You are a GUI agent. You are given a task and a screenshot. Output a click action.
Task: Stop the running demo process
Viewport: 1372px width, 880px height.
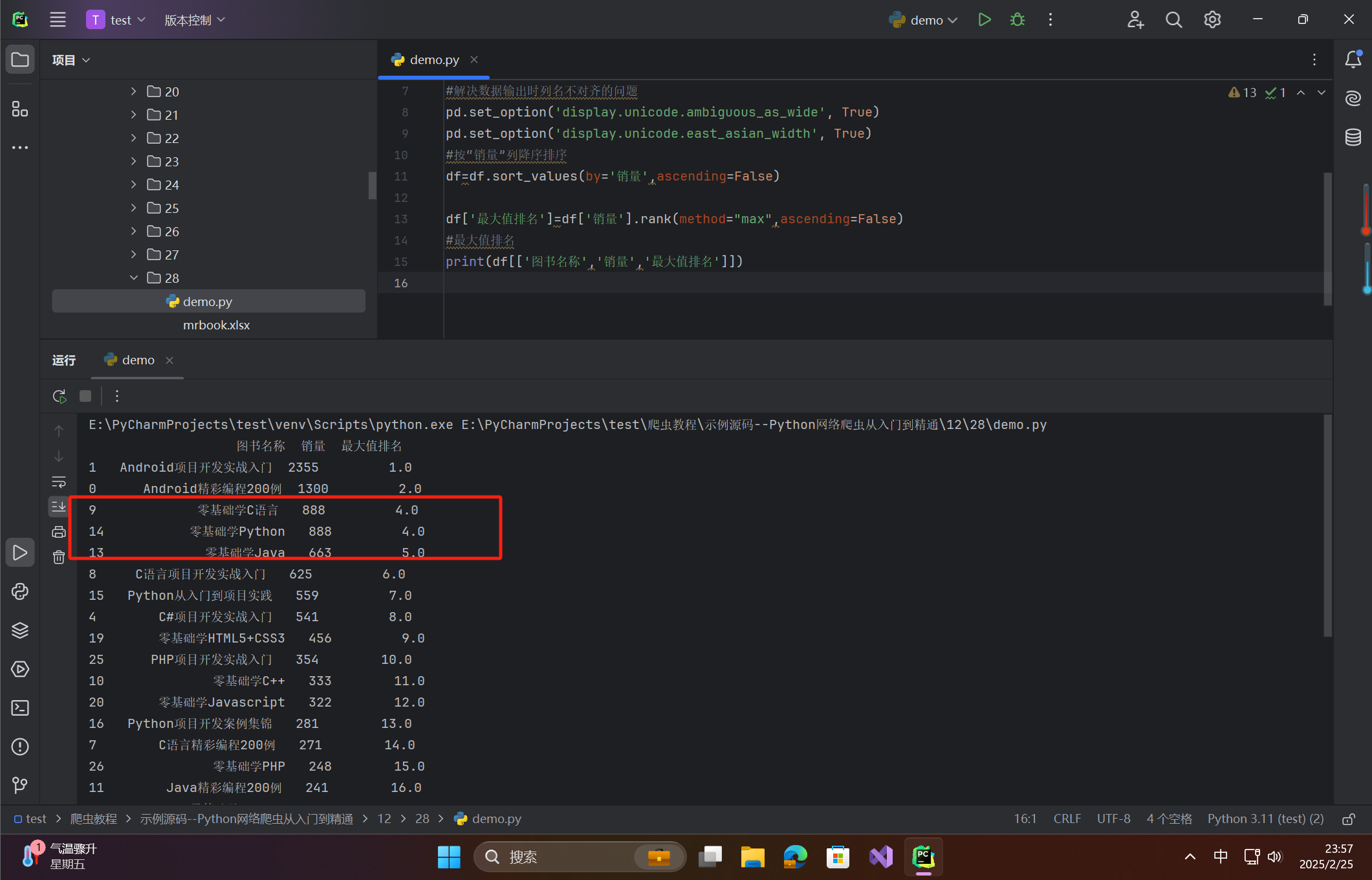[x=85, y=396]
